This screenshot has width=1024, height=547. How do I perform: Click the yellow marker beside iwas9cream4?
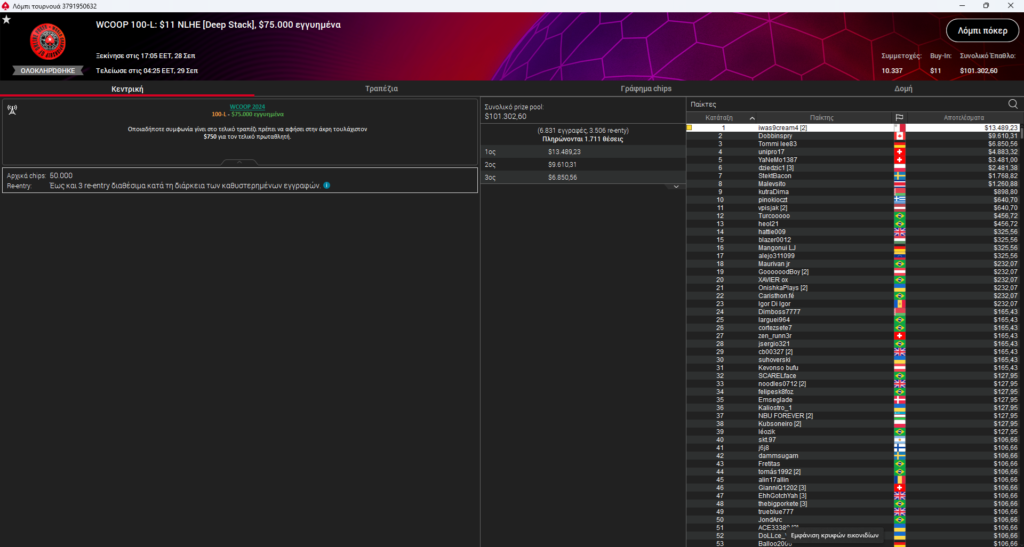pos(690,128)
